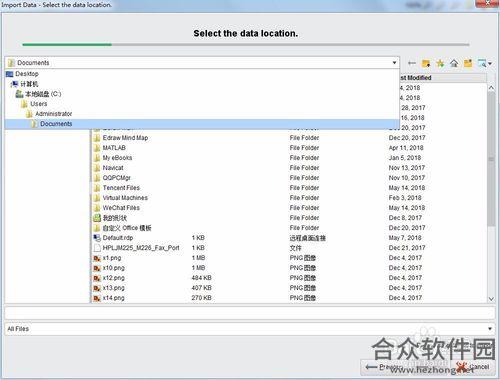The width and height of the screenshot is (500, 380).
Task: Jump to the home directory
Action: click(454, 63)
